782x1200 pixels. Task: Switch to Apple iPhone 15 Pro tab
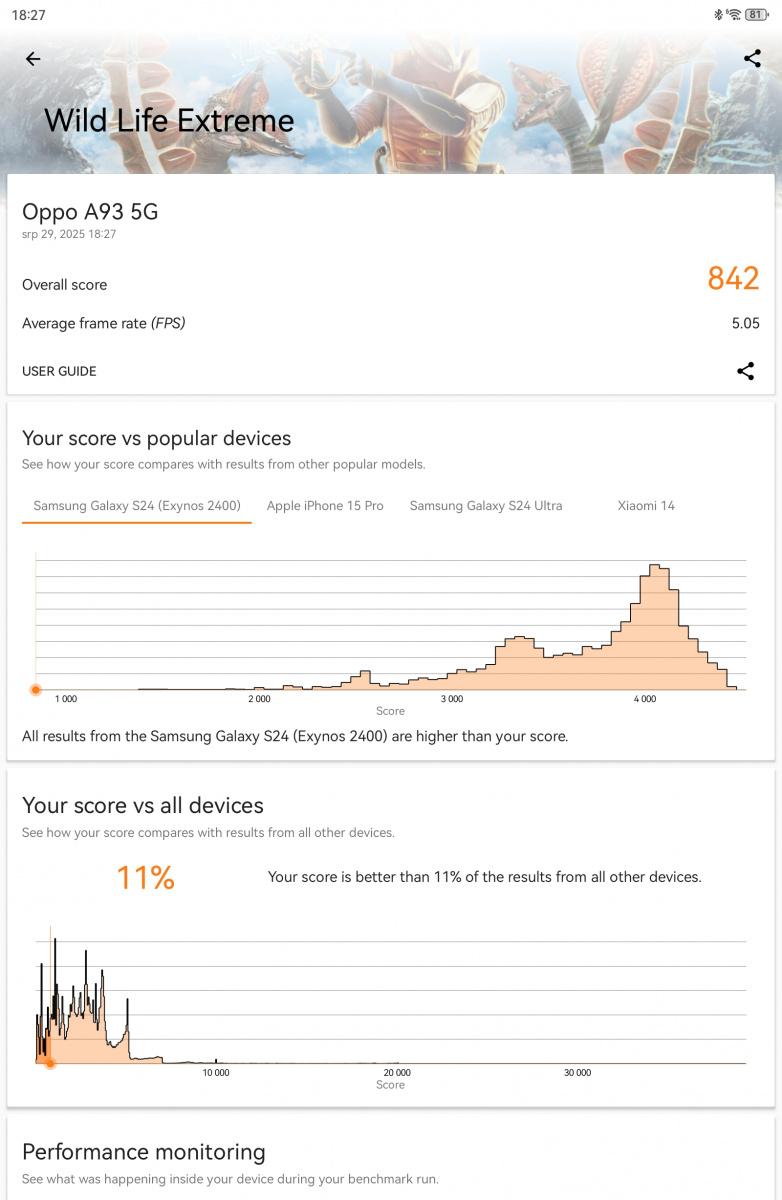coord(325,506)
